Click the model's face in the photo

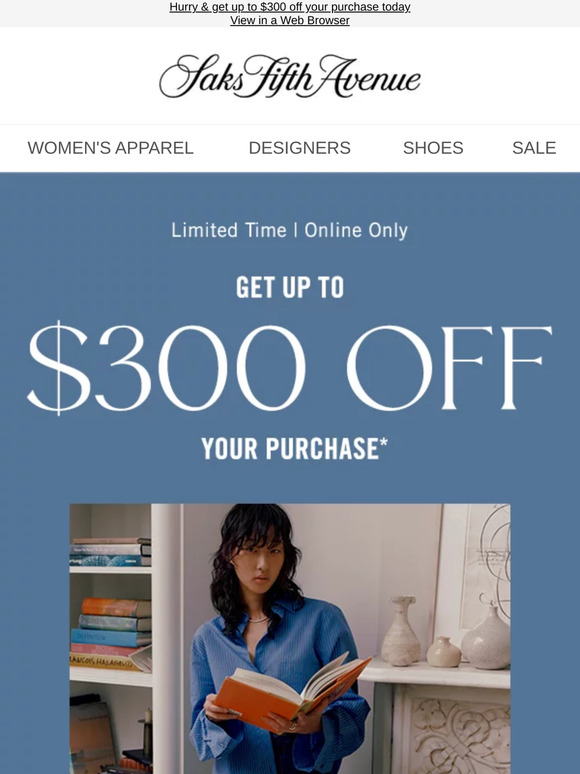click(259, 568)
